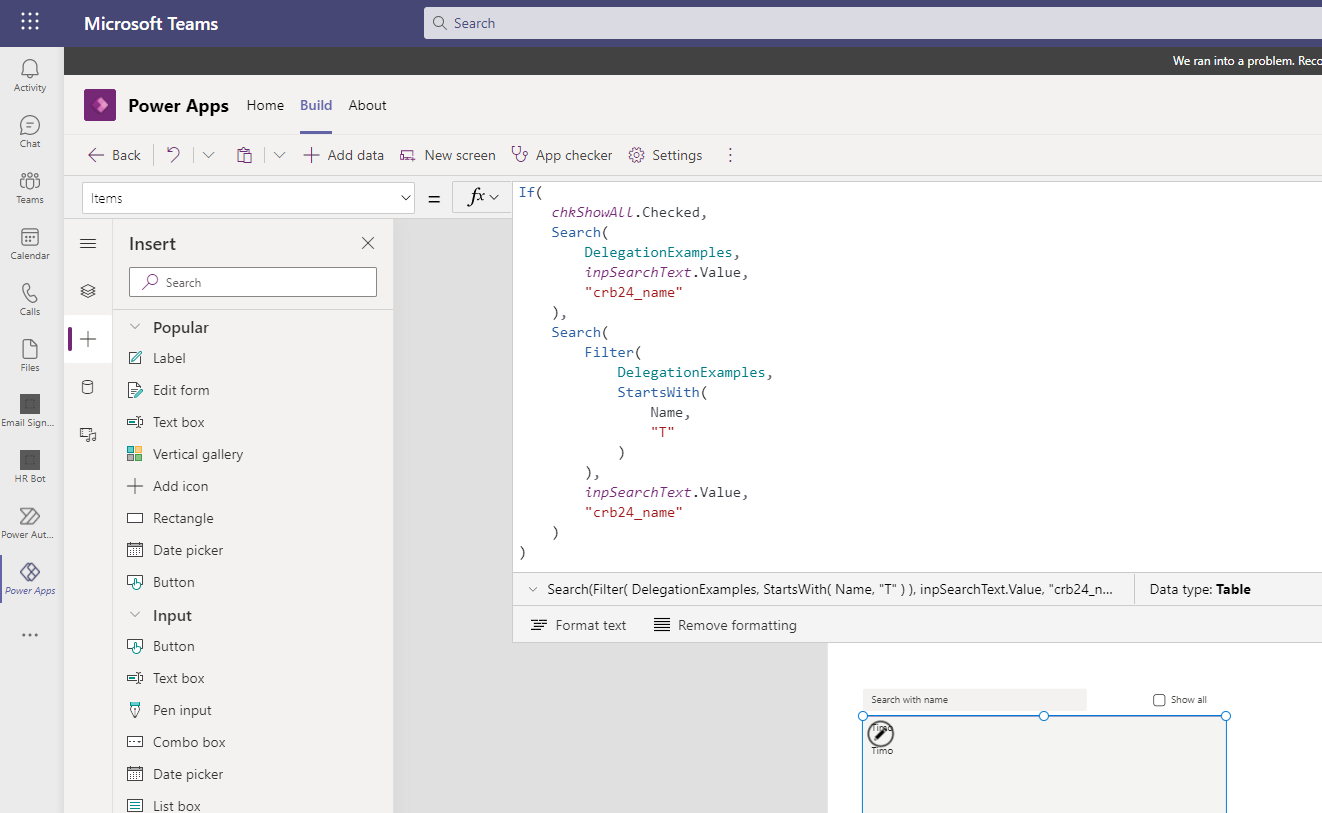Open the Tree view layers icon
This screenshot has width=1322, height=813.
tap(88, 291)
